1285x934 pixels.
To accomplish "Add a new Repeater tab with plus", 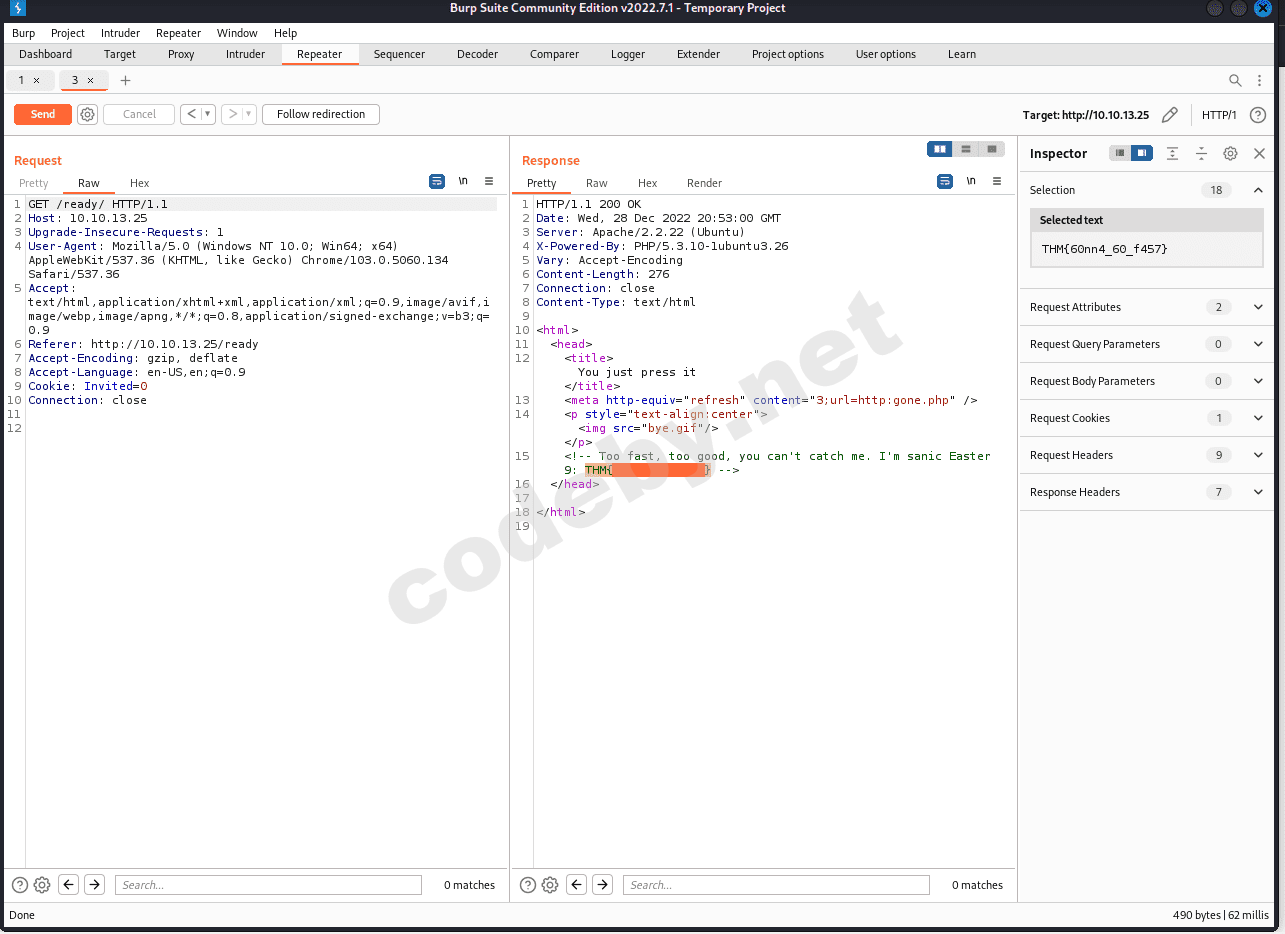I will [x=125, y=80].
